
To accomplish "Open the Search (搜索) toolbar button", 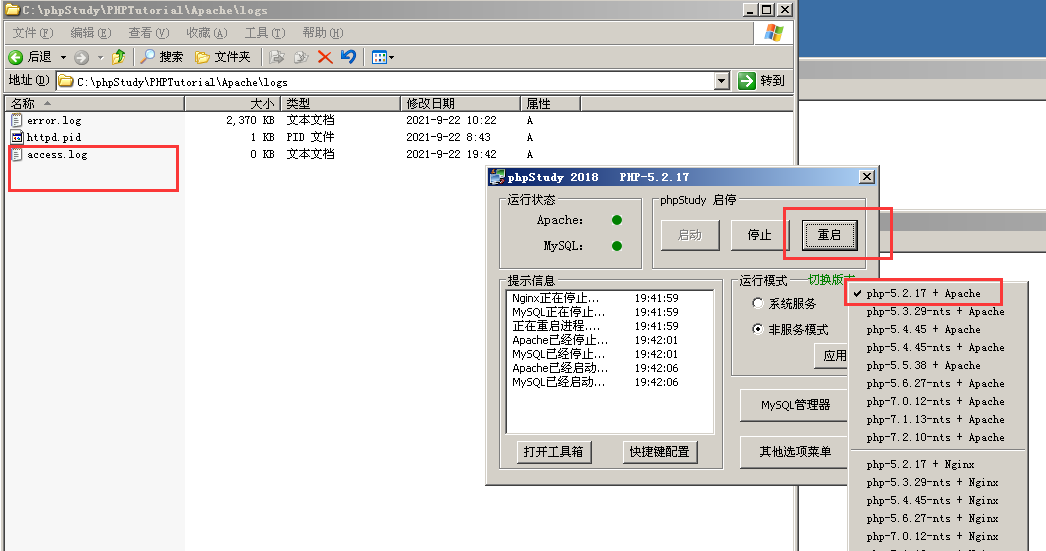I will tap(161, 57).
